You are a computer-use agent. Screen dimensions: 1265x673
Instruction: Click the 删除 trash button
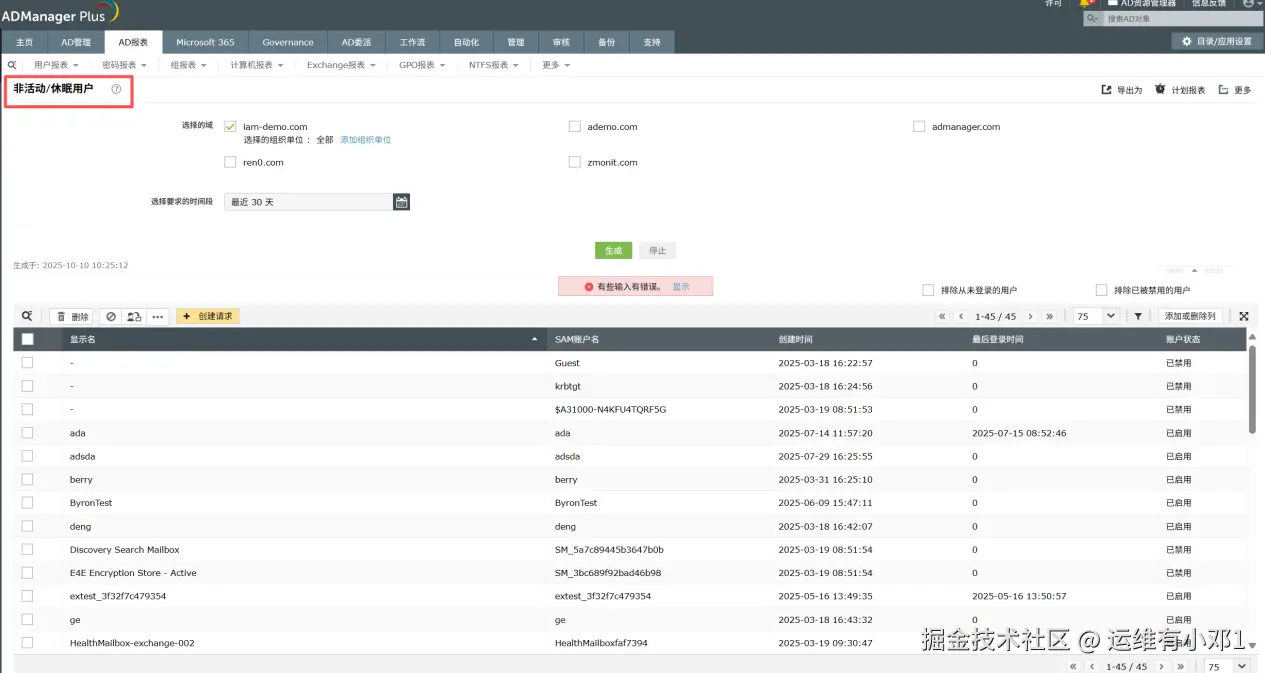(x=72, y=316)
